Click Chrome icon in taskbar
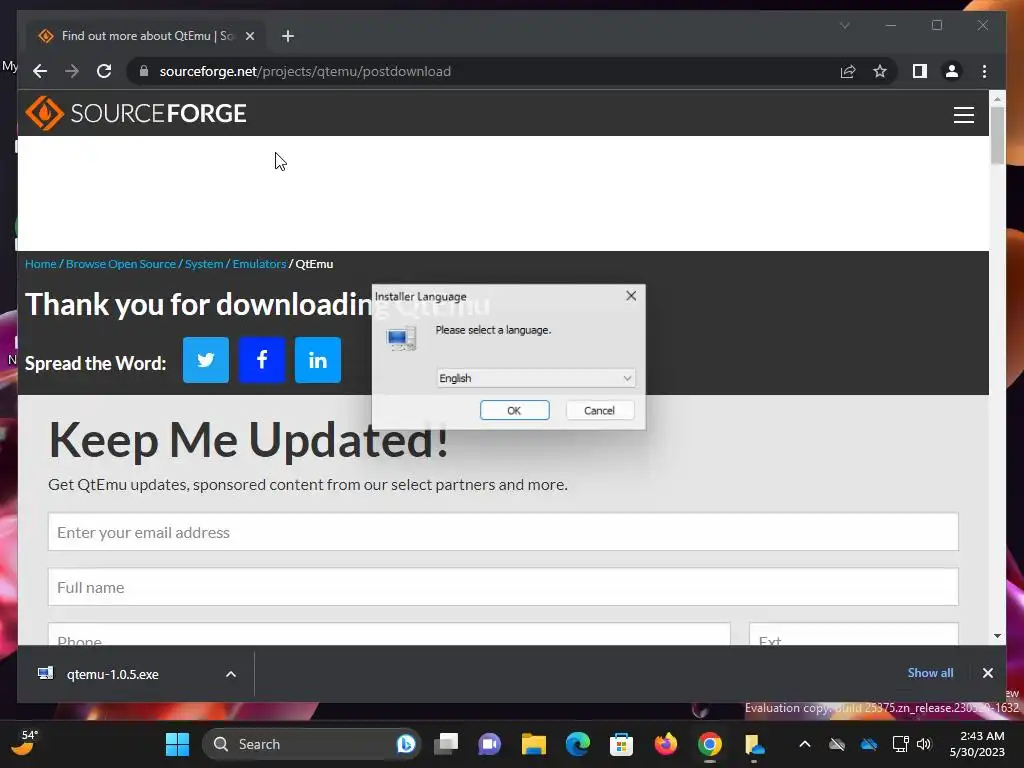Image resolution: width=1024 pixels, height=768 pixels. (709, 744)
